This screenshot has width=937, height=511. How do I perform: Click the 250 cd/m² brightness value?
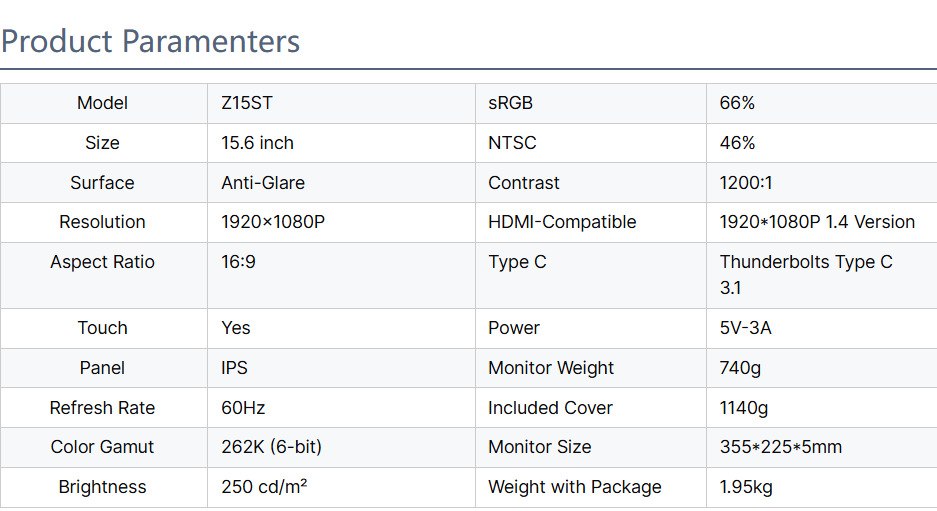tap(264, 487)
